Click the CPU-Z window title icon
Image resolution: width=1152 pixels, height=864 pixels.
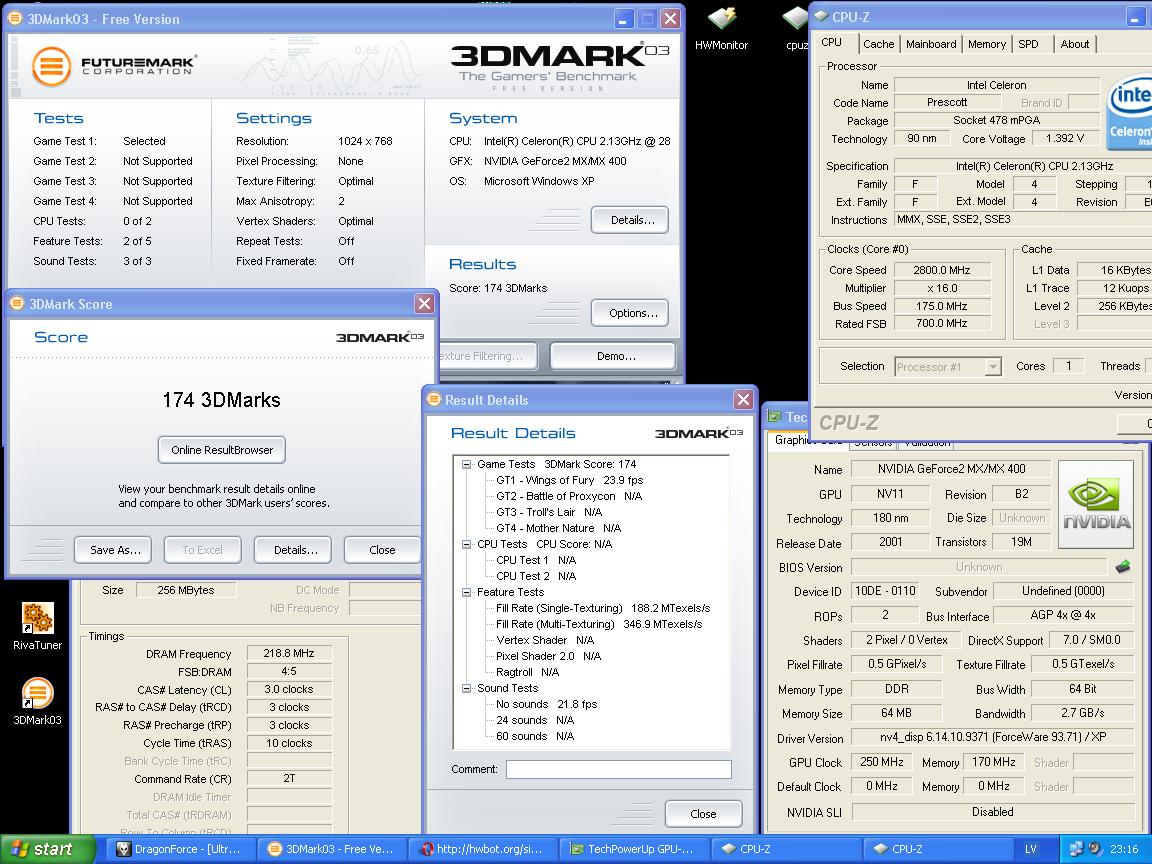[821, 16]
